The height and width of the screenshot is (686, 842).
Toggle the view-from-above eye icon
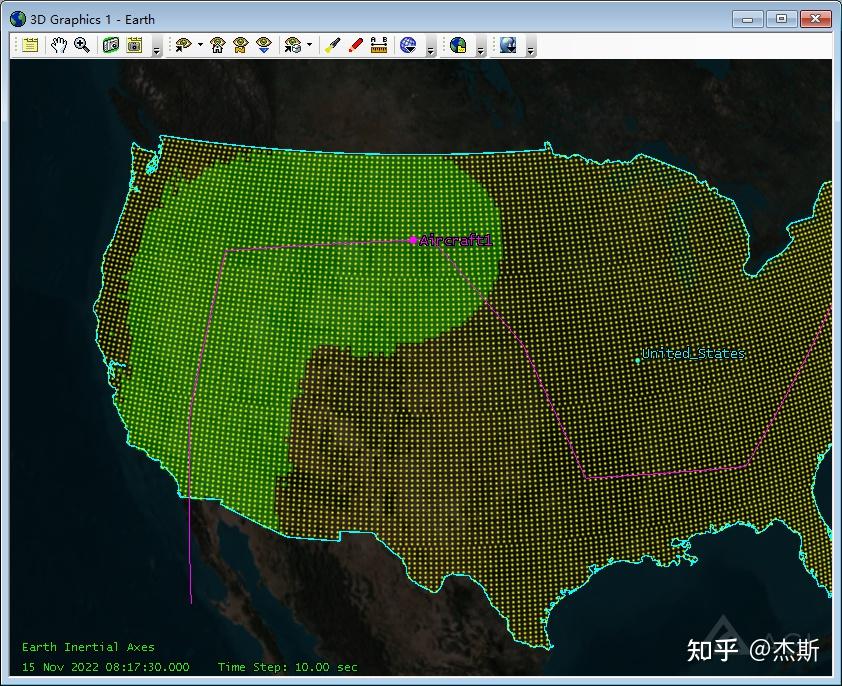tap(241, 45)
